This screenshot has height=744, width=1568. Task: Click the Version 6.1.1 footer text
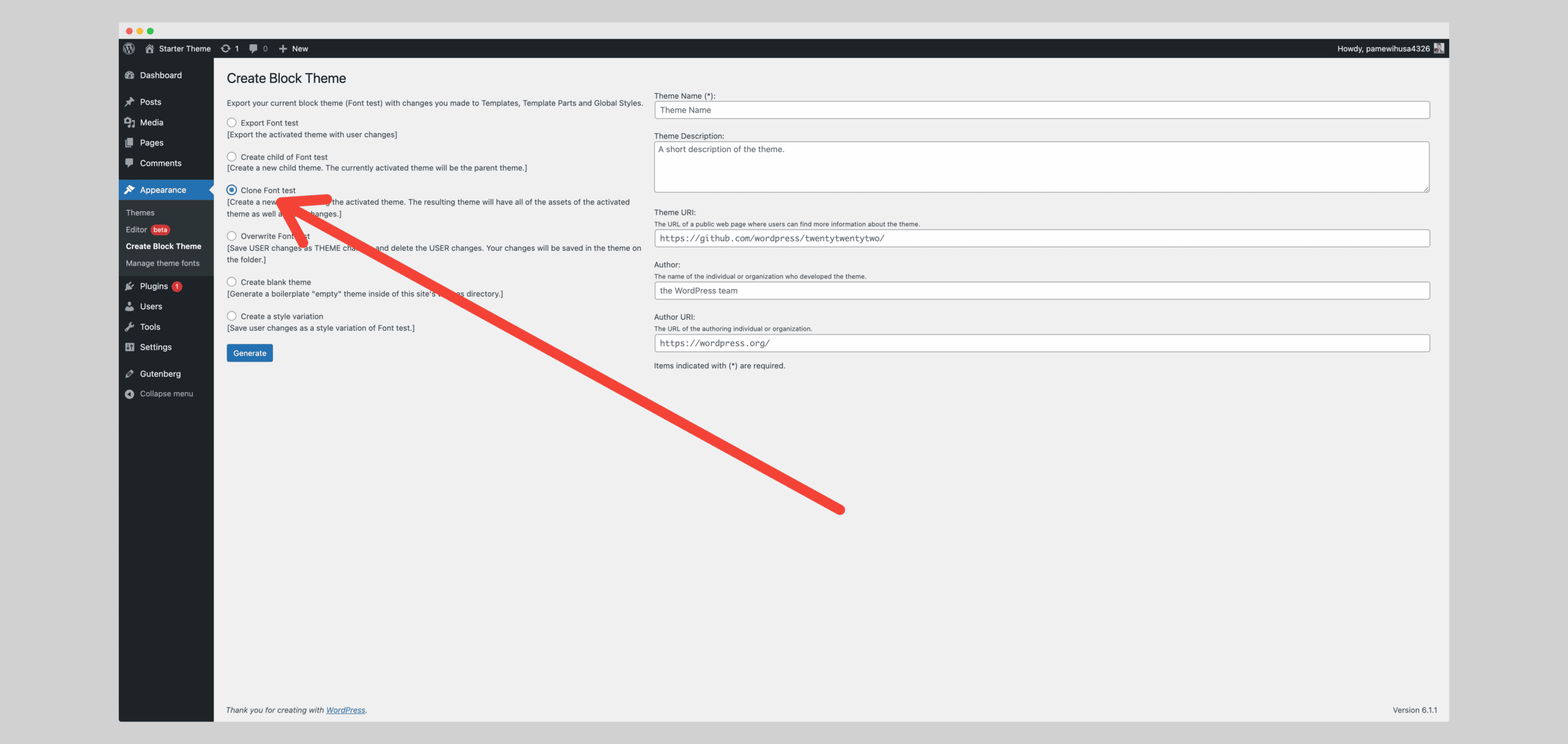coord(1415,710)
